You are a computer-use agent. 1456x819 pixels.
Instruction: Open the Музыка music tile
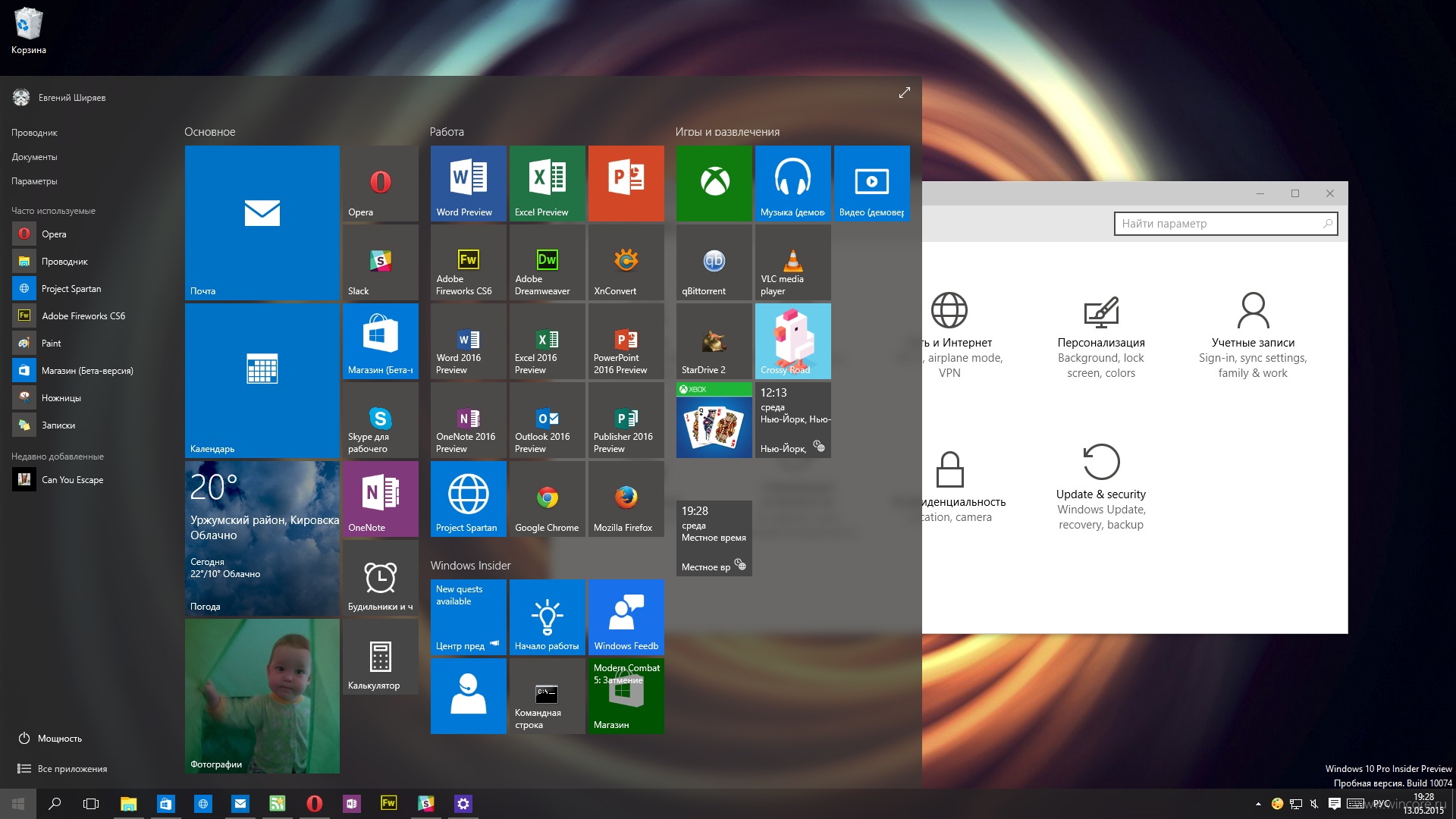(x=792, y=184)
